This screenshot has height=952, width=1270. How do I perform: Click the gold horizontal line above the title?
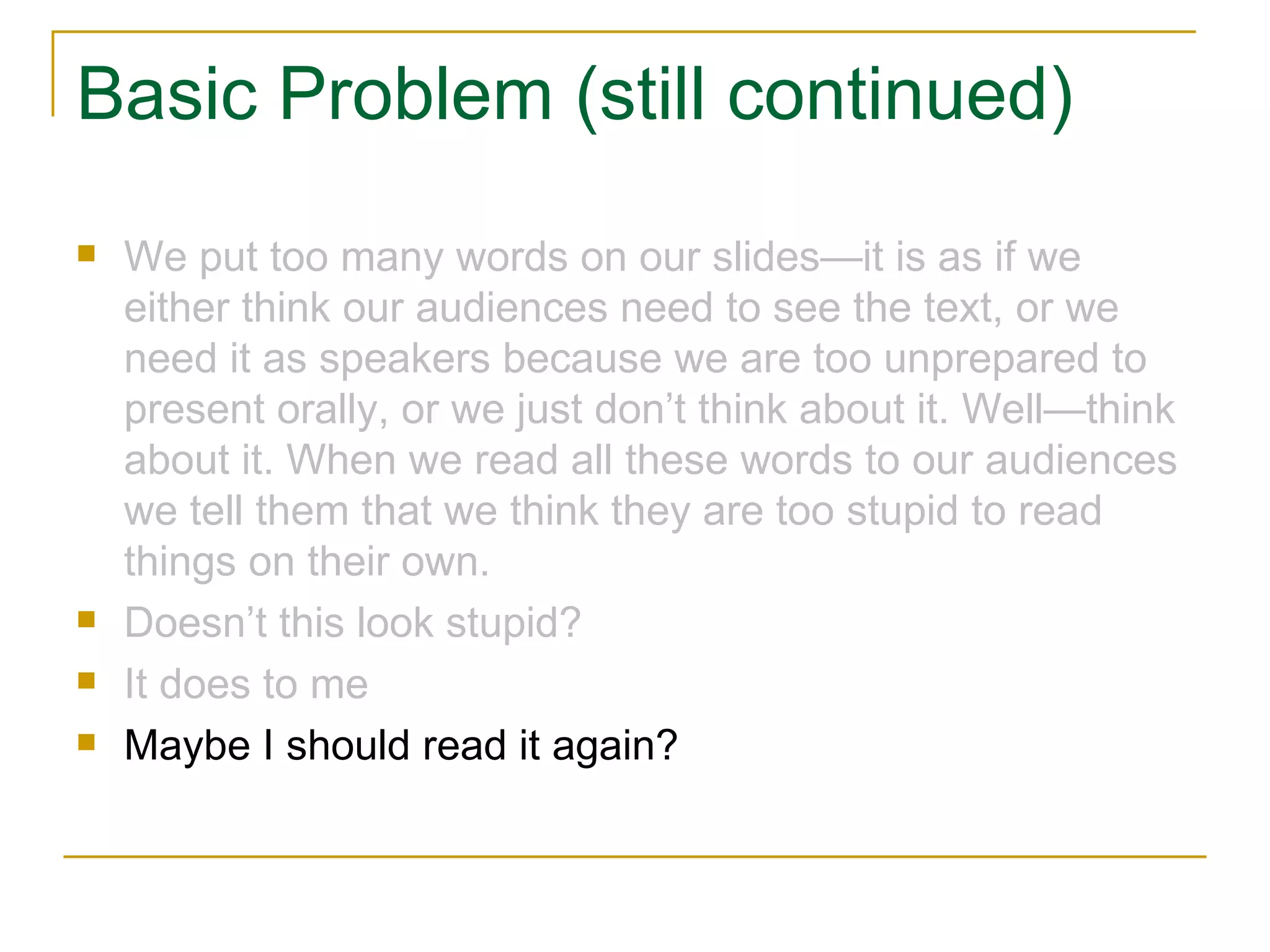(623, 32)
